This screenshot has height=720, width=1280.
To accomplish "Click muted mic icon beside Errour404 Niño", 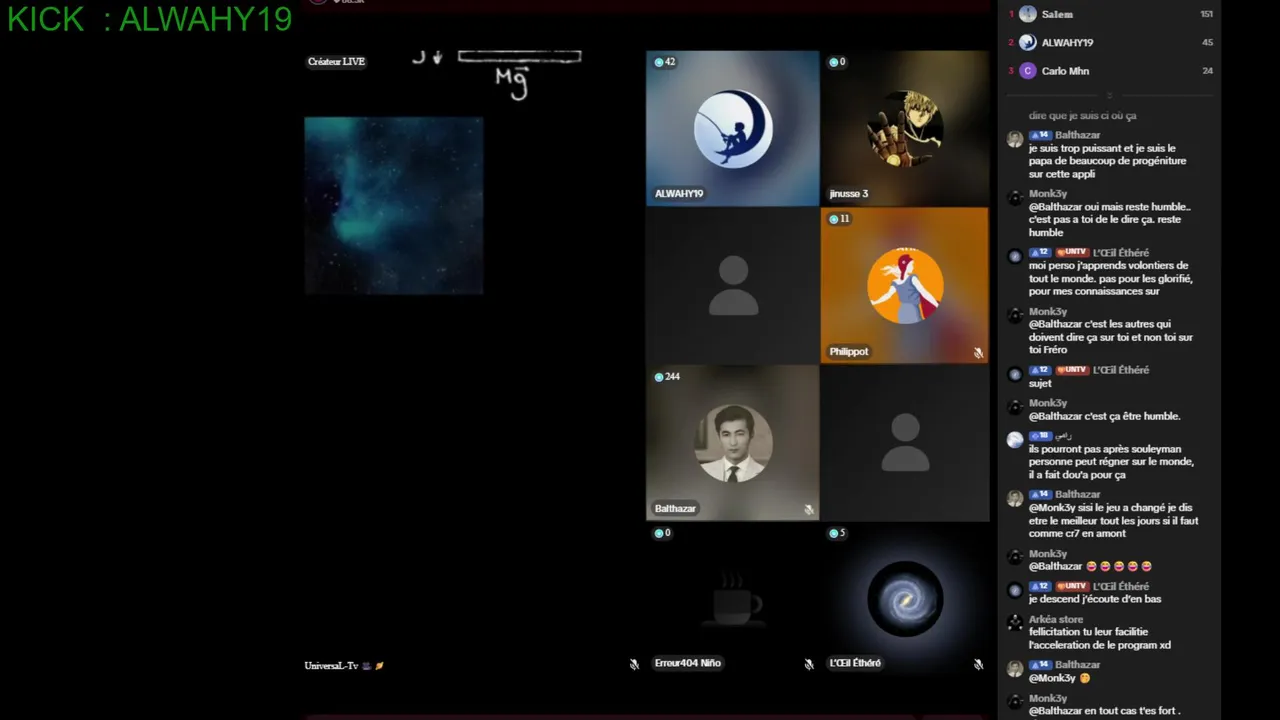I will tap(809, 664).
